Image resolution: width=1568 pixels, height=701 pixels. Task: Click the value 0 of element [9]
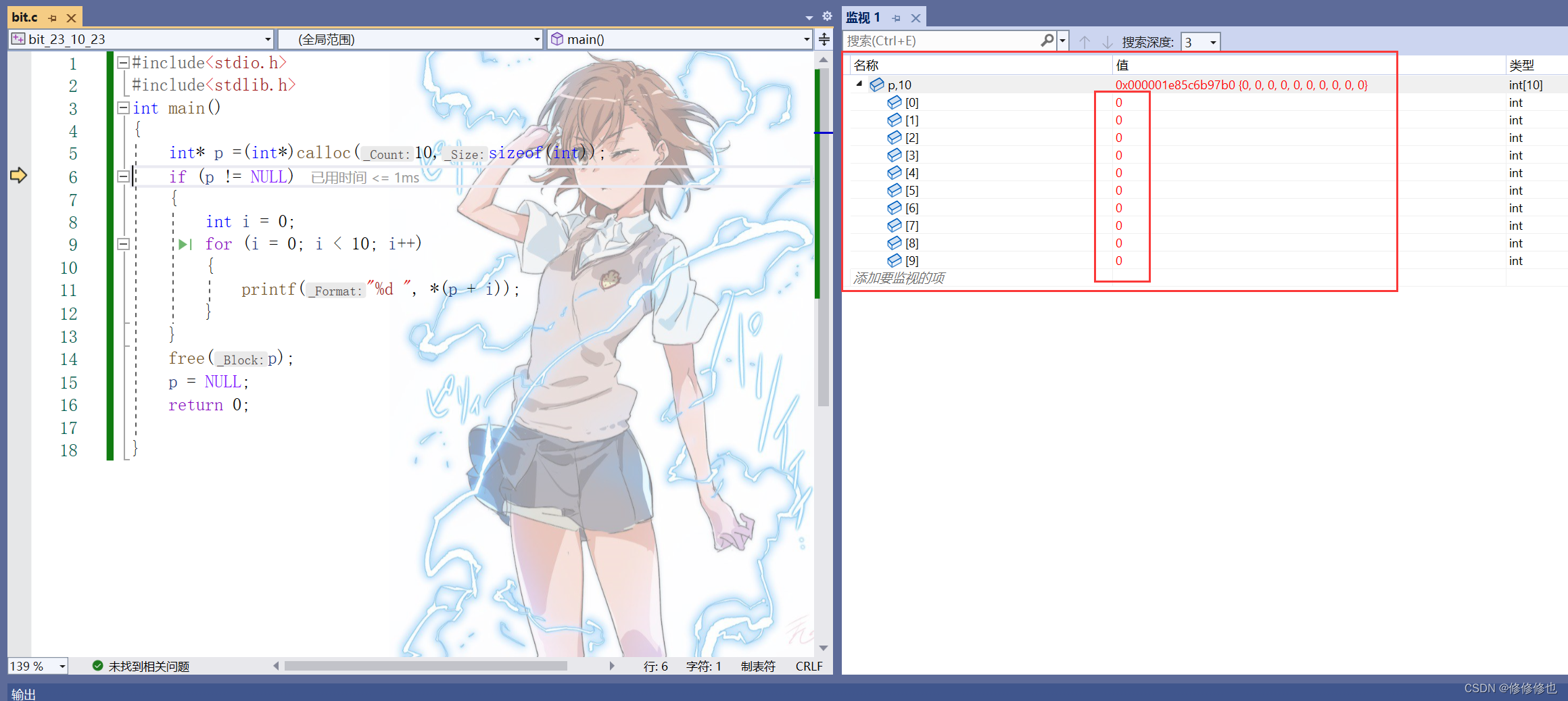coord(1119,261)
